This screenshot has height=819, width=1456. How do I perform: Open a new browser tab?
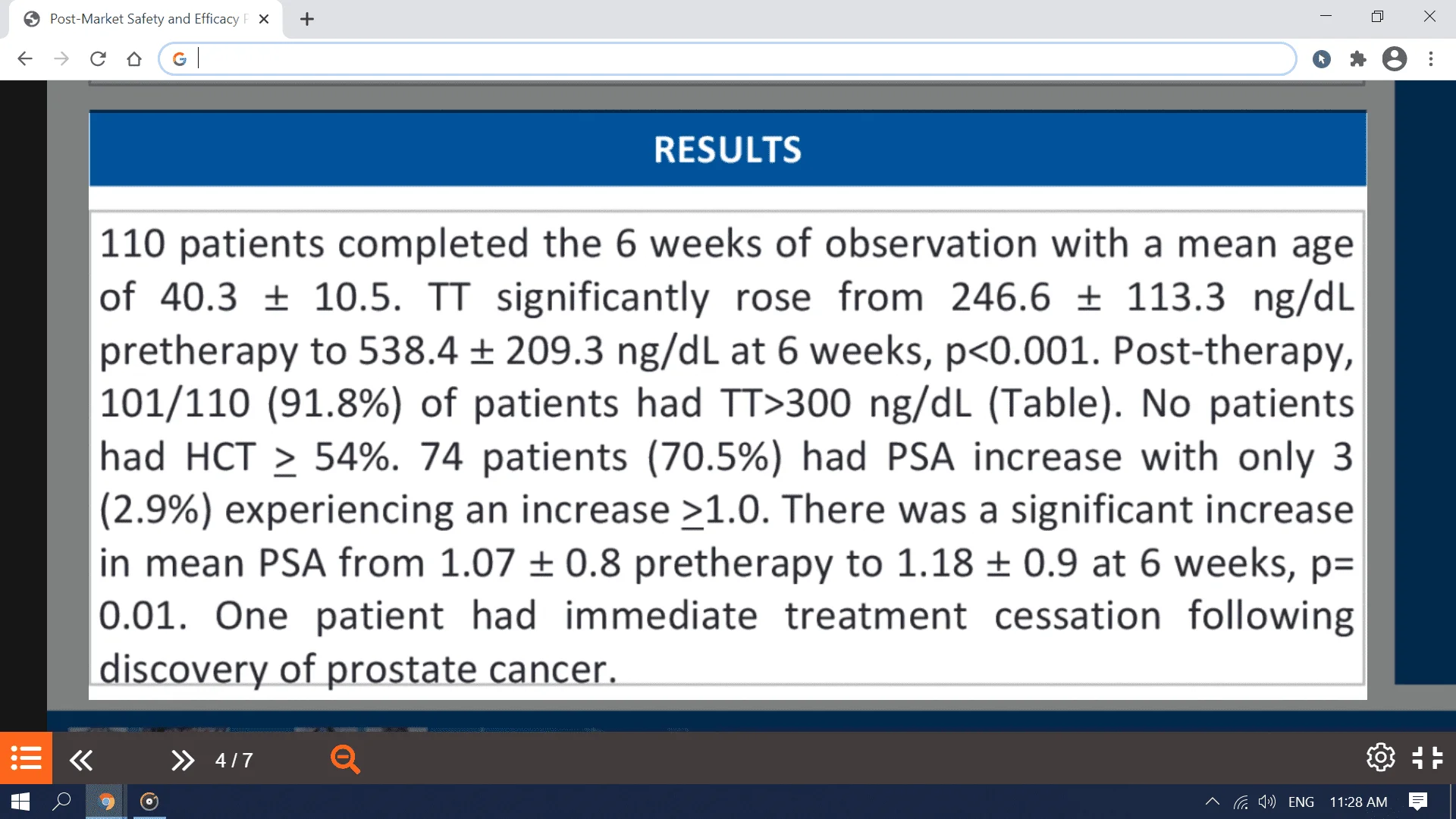307,19
